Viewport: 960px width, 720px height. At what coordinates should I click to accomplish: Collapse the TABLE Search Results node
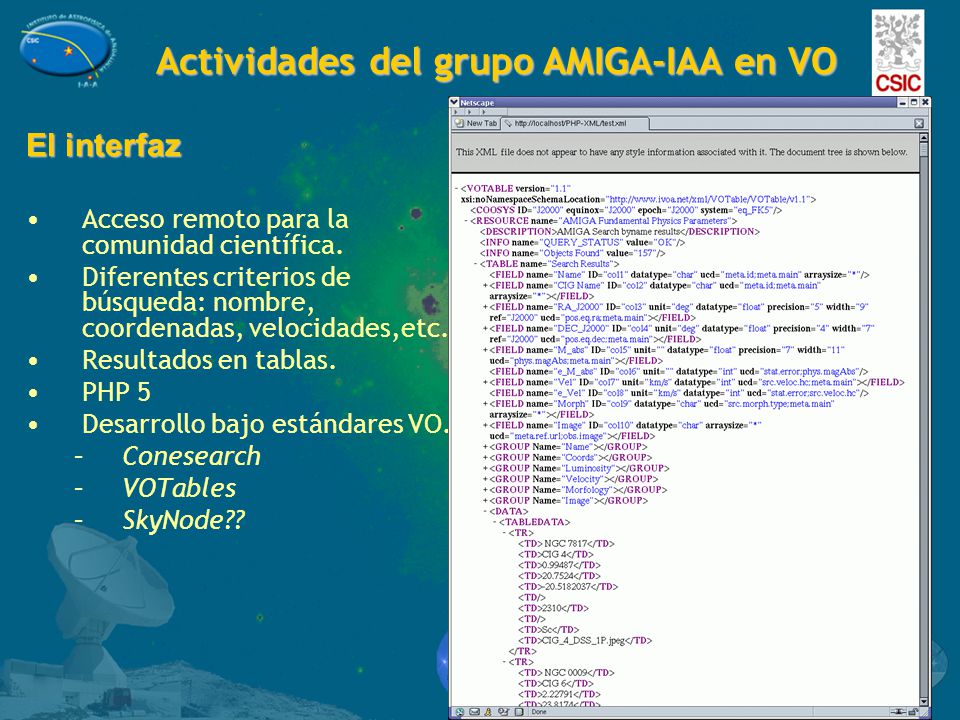click(x=476, y=264)
